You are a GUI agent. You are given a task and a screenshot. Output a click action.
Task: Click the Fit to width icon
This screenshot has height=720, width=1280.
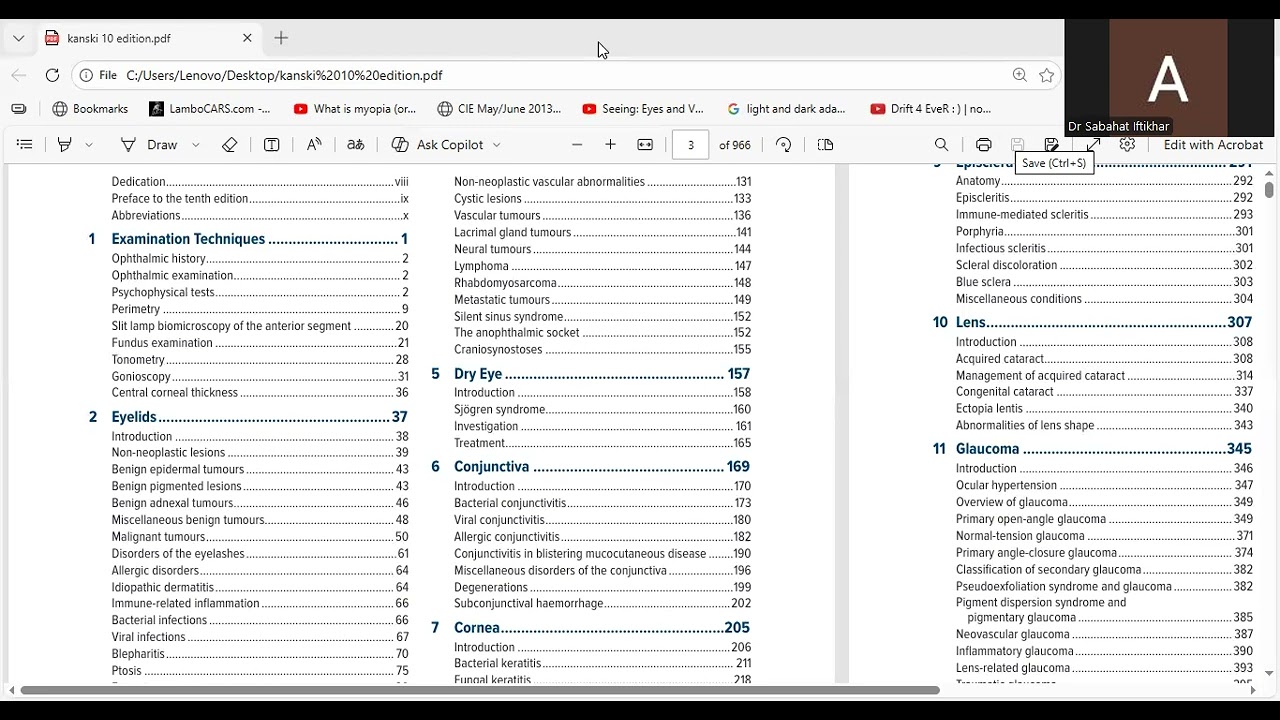(x=645, y=145)
